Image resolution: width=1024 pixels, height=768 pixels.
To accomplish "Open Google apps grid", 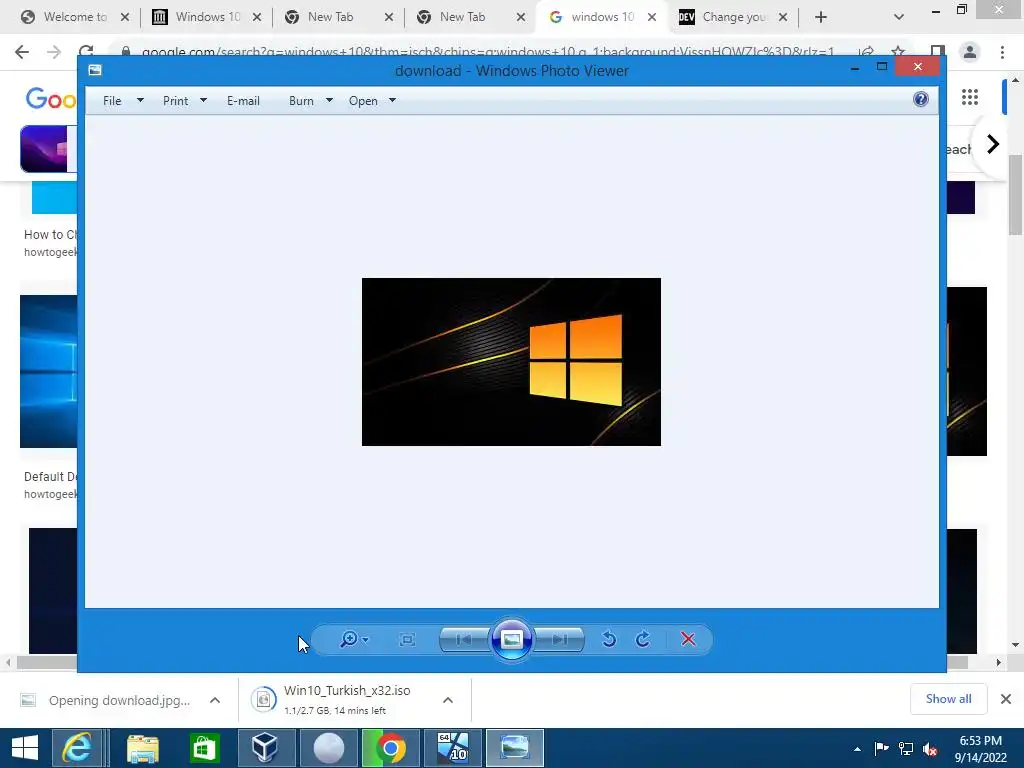I will coord(970,97).
